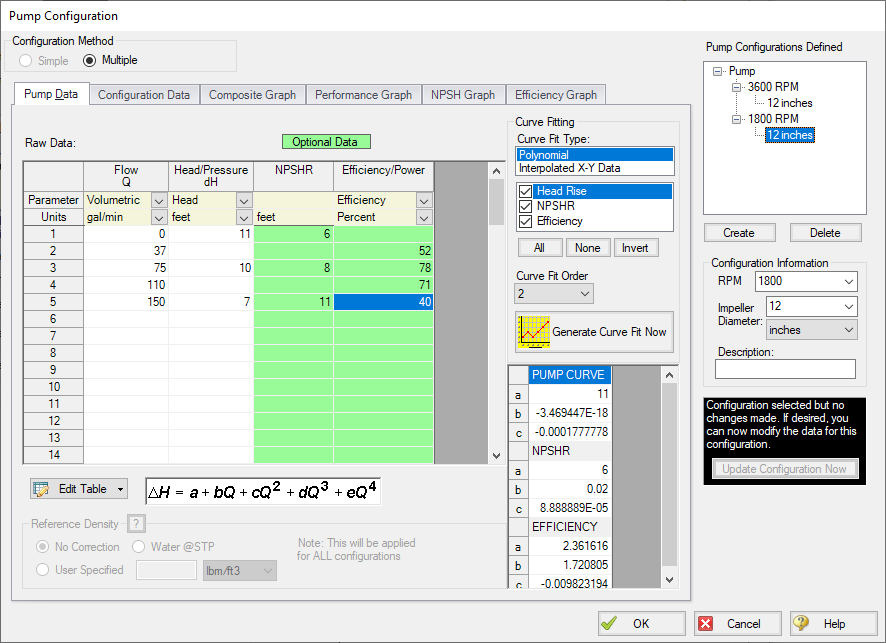Screen dimensions: 886x643
Task: Collapse the Pump root tree node
Action: click(718, 72)
